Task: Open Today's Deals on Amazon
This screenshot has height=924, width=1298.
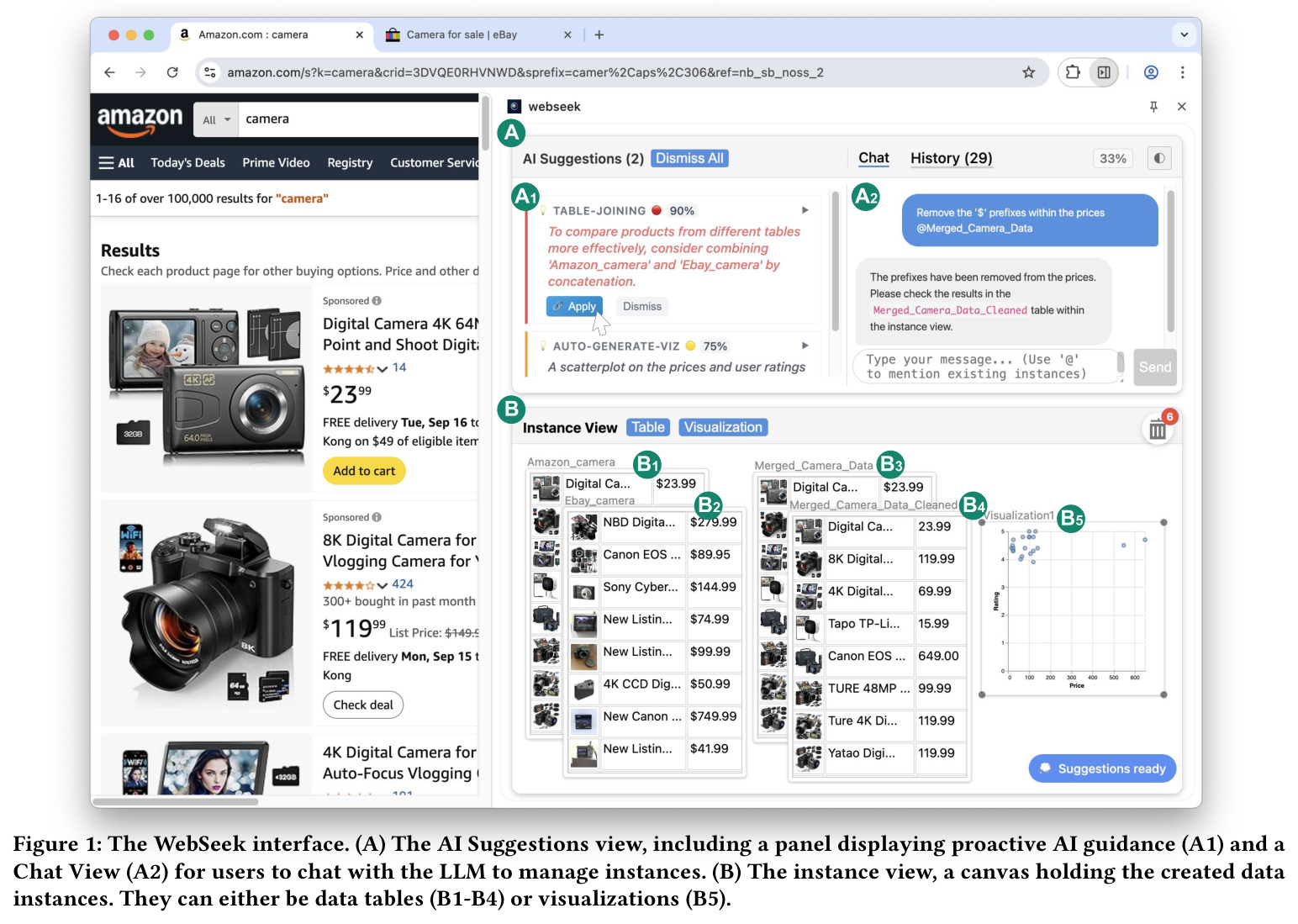Action: click(187, 163)
